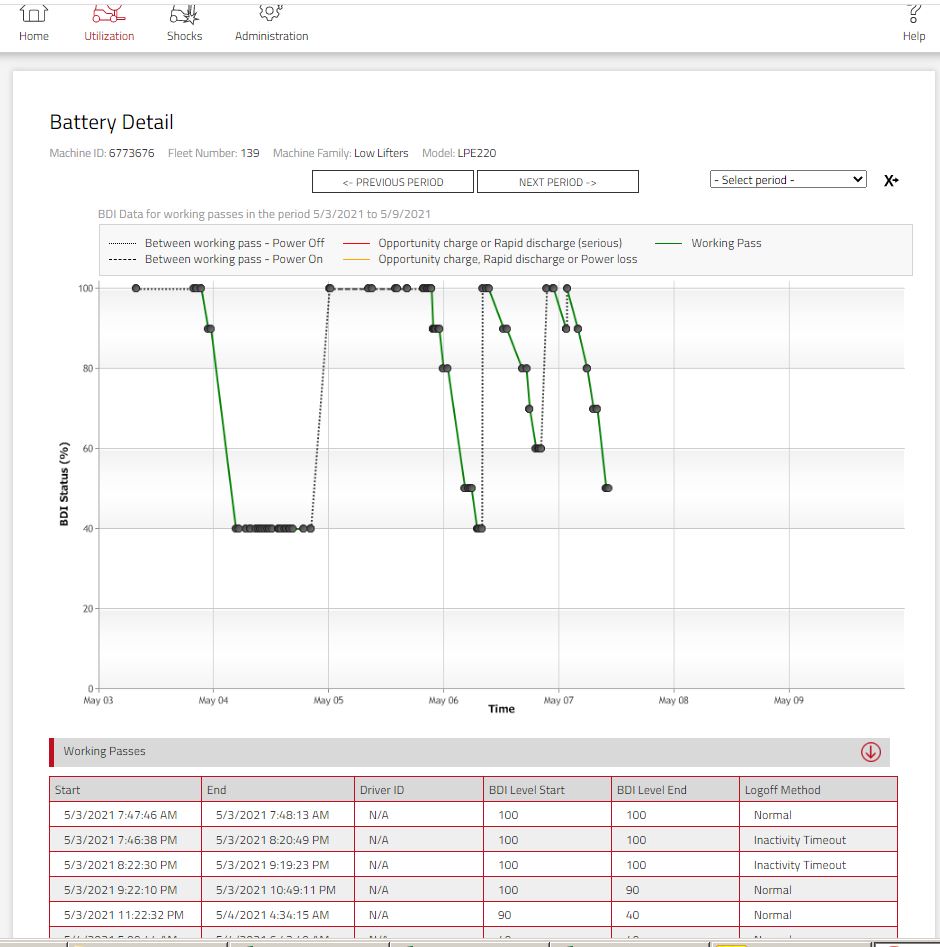Screen dimensions: 940x947
Task: Click the Administration menu label
Action: coord(271,36)
